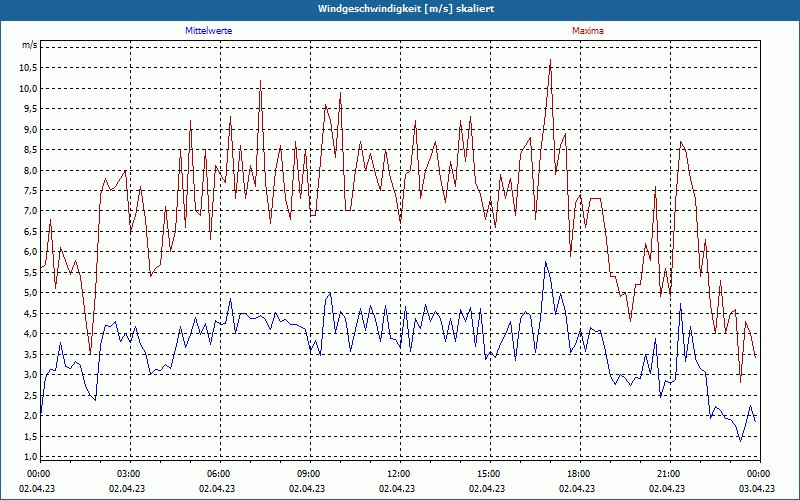Click the 9,5 y-axis value
The height and width of the screenshot is (500, 800).
coord(30,109)
